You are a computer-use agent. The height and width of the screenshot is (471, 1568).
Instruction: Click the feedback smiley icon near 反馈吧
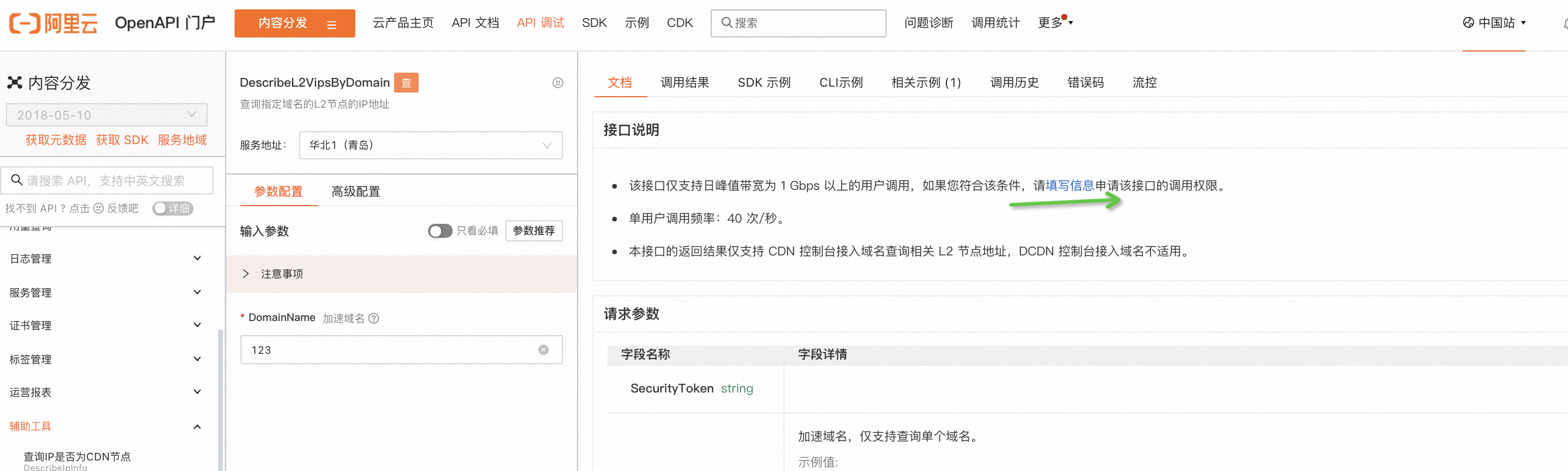pyautogui.click(x=99, y=209)
